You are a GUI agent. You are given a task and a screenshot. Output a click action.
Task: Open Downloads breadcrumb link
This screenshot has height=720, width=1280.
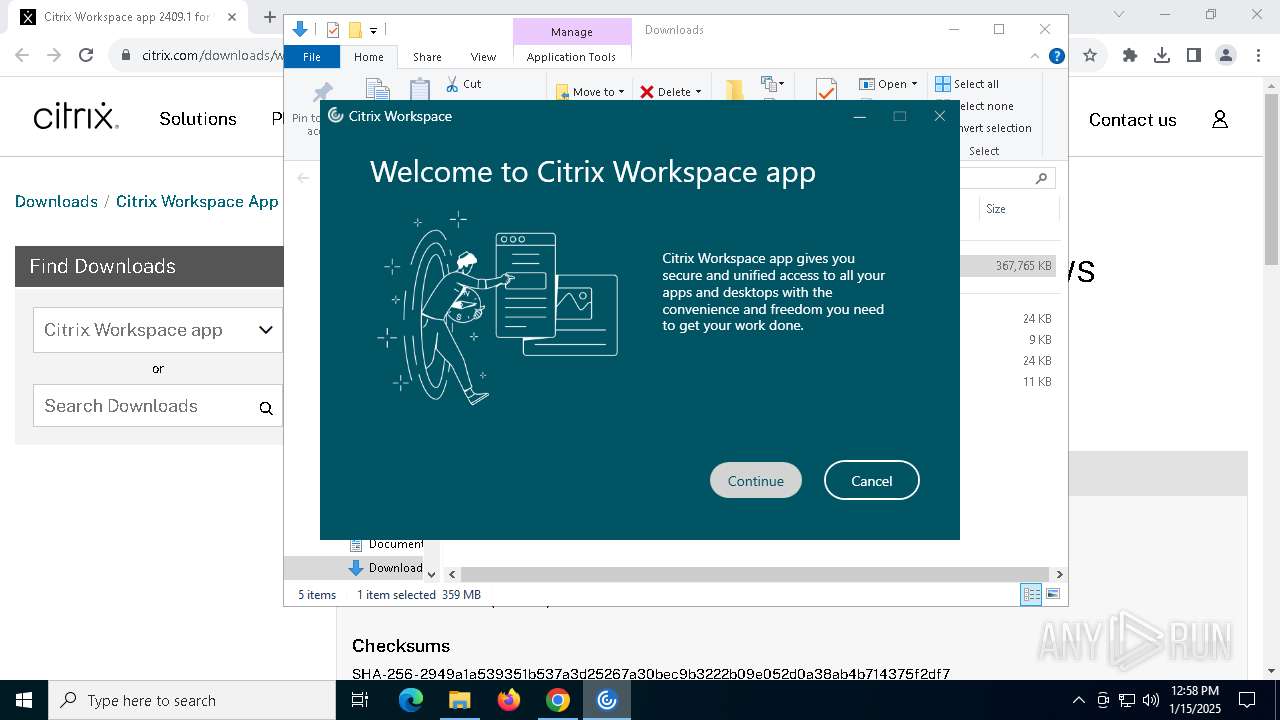pos(56,201)
